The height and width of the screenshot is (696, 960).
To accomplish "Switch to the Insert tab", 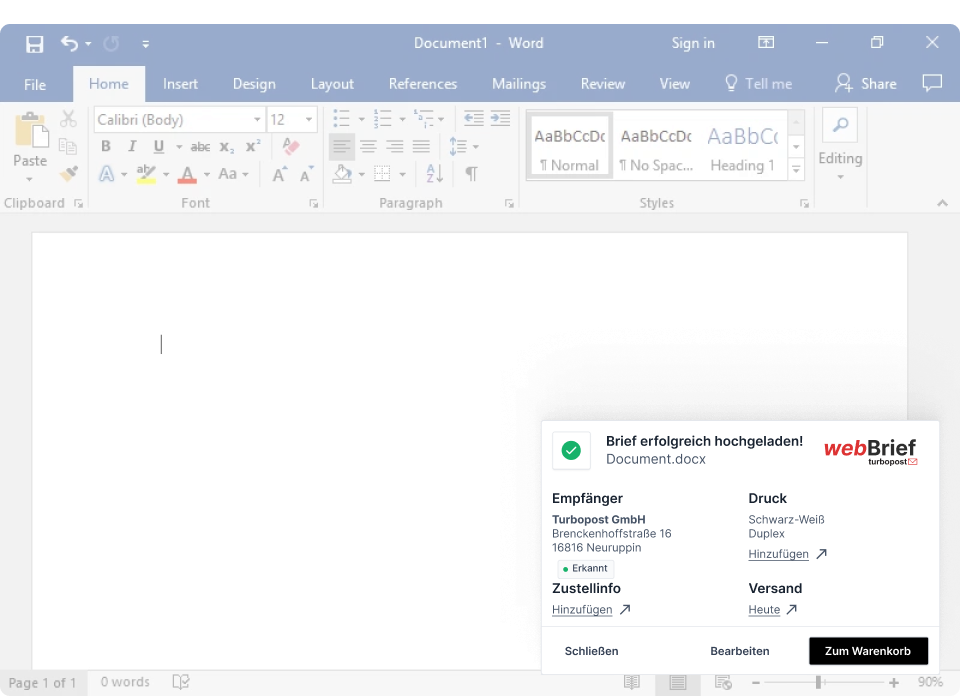I will point(180,84).
